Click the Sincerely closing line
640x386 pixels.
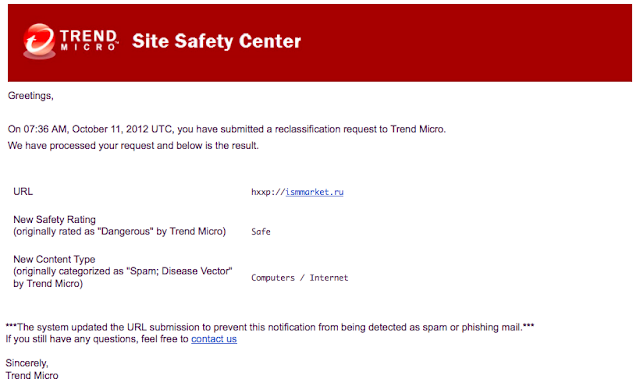tap(27, 363)
